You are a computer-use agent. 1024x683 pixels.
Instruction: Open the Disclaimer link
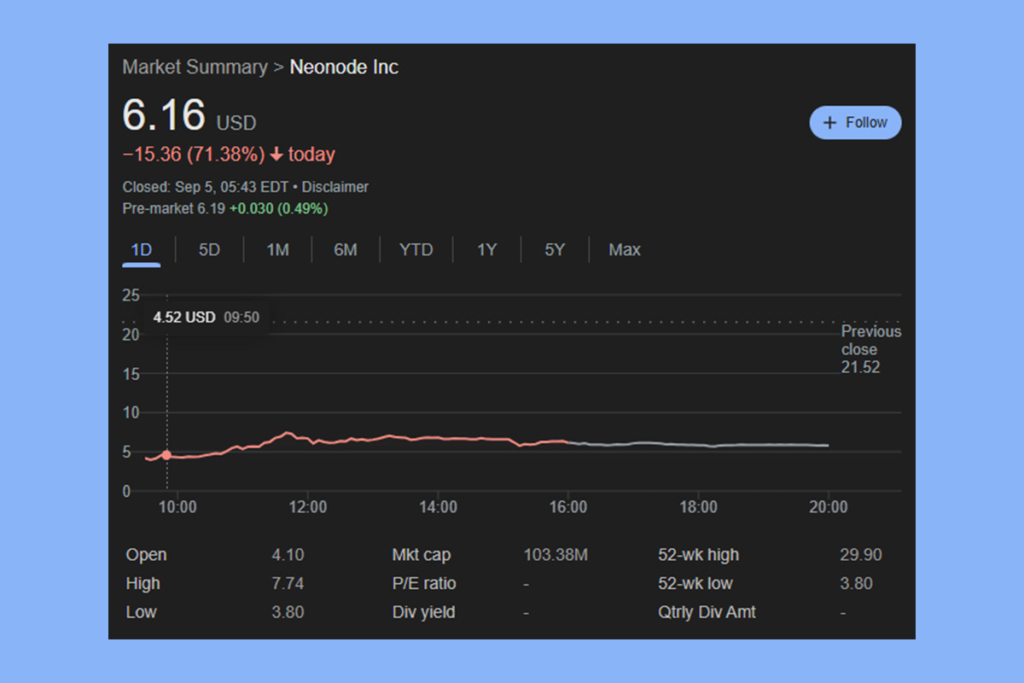point(335,187)
